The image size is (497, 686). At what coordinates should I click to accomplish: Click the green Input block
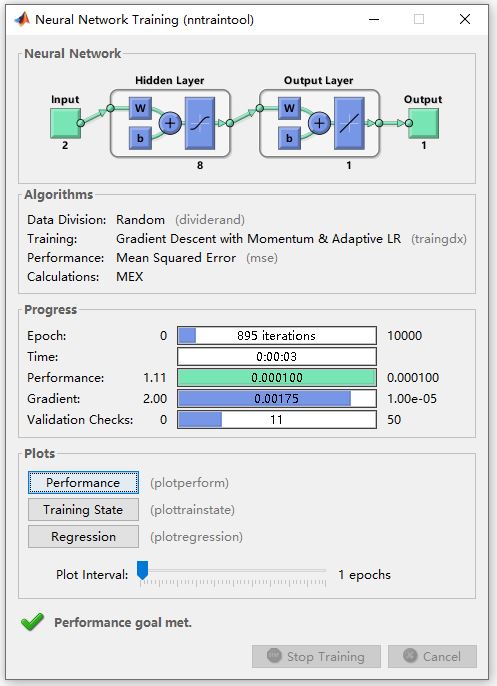(x=65, y=124)
